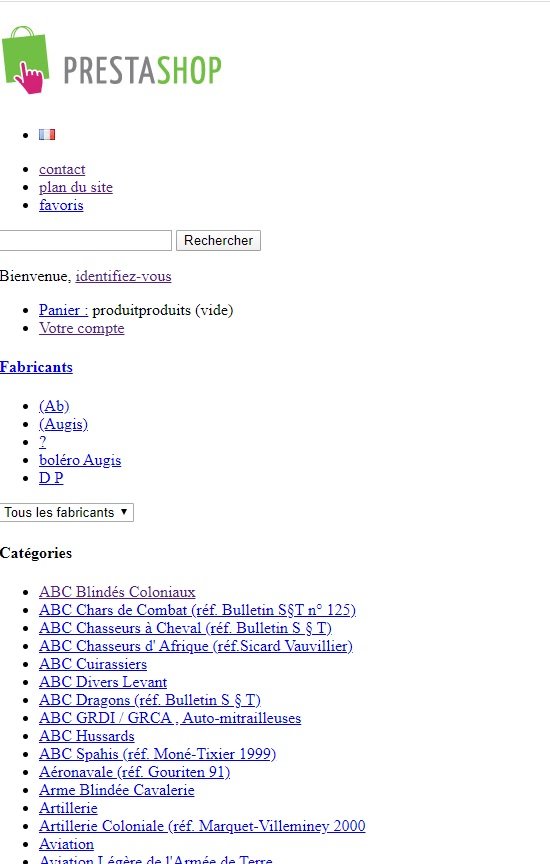
Task: Open ABC GRDI / GRCA Auto-mitrailleuses category
Action: (170, 718)
